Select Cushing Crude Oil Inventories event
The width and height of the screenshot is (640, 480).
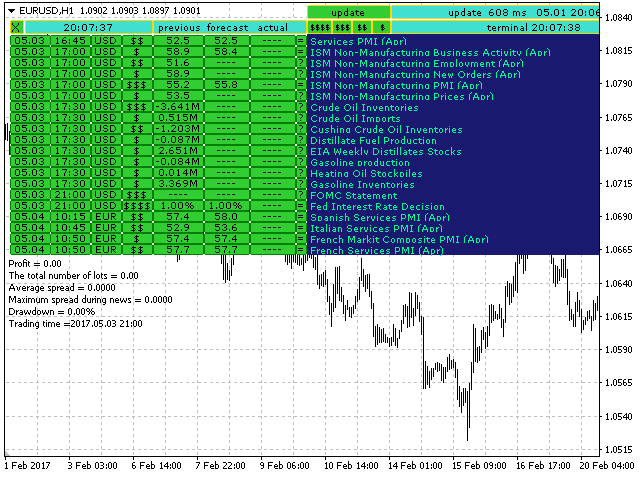(x=386, y=130)
